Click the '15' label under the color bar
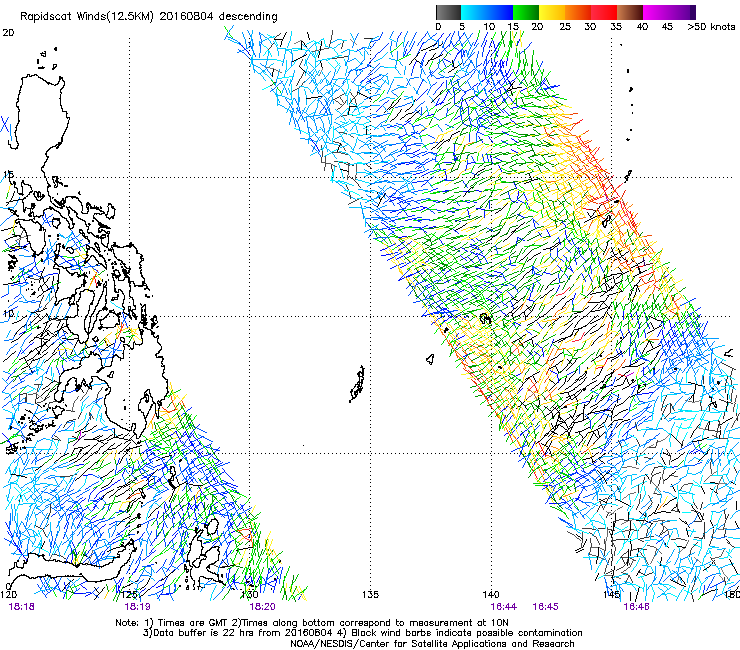Image resolution: width=740 pixels, height=650 pixels. [513, 26]
